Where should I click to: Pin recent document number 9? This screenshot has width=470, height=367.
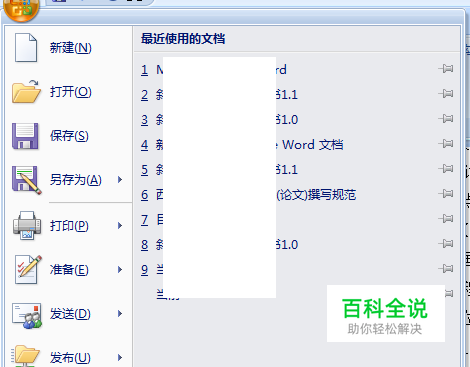[446, 269]
